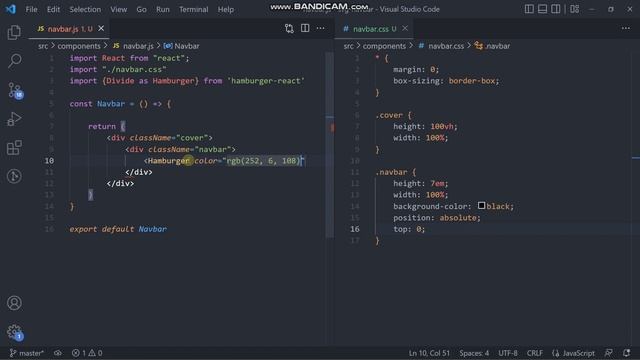The height and width of the screenshot is (360, 640).
Task: Open the Run menu
Action: tap(162, 9)
